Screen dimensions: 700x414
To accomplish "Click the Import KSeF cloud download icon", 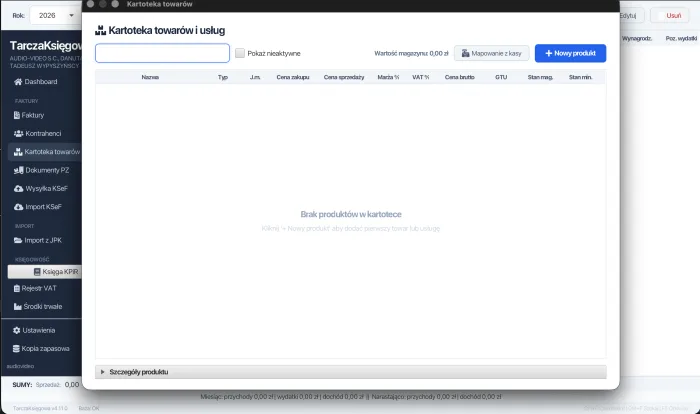I will (x=18, y=207).
